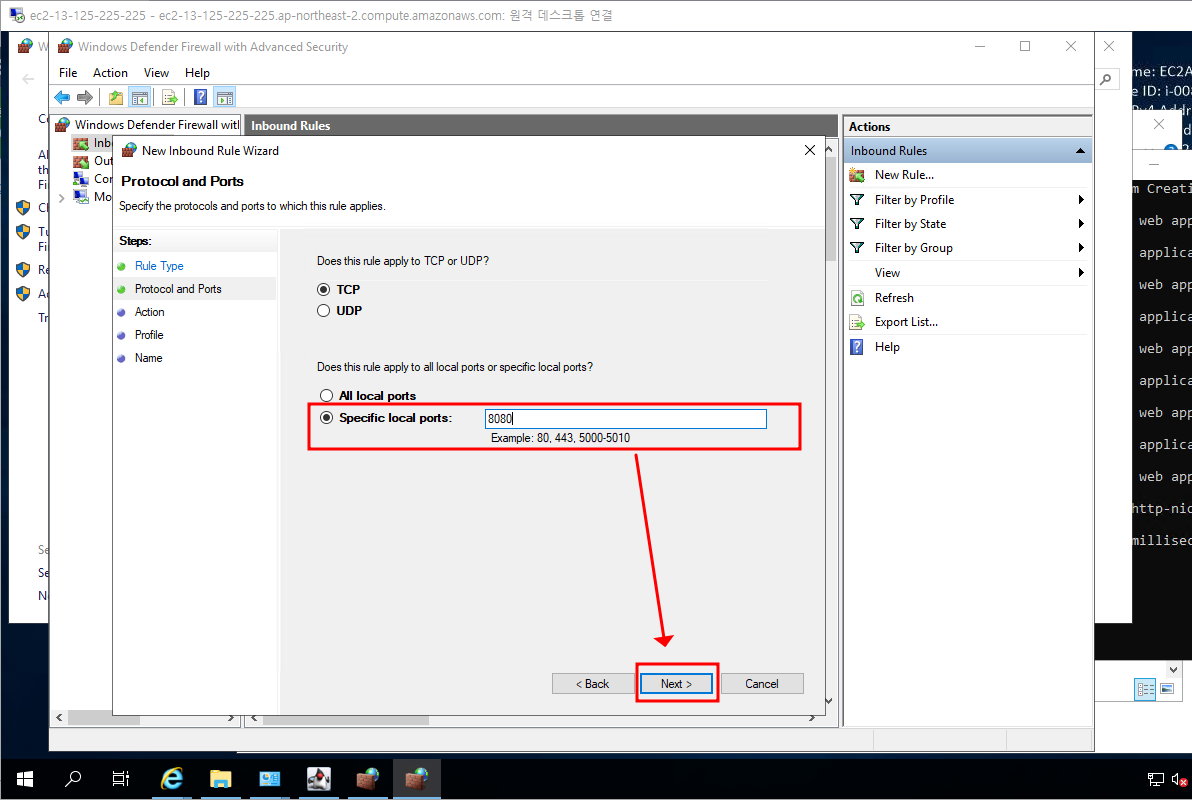Close the New Inbound Rule Wizard dialog
This screenshot has height=800, width=1192.
pos(810,151)
